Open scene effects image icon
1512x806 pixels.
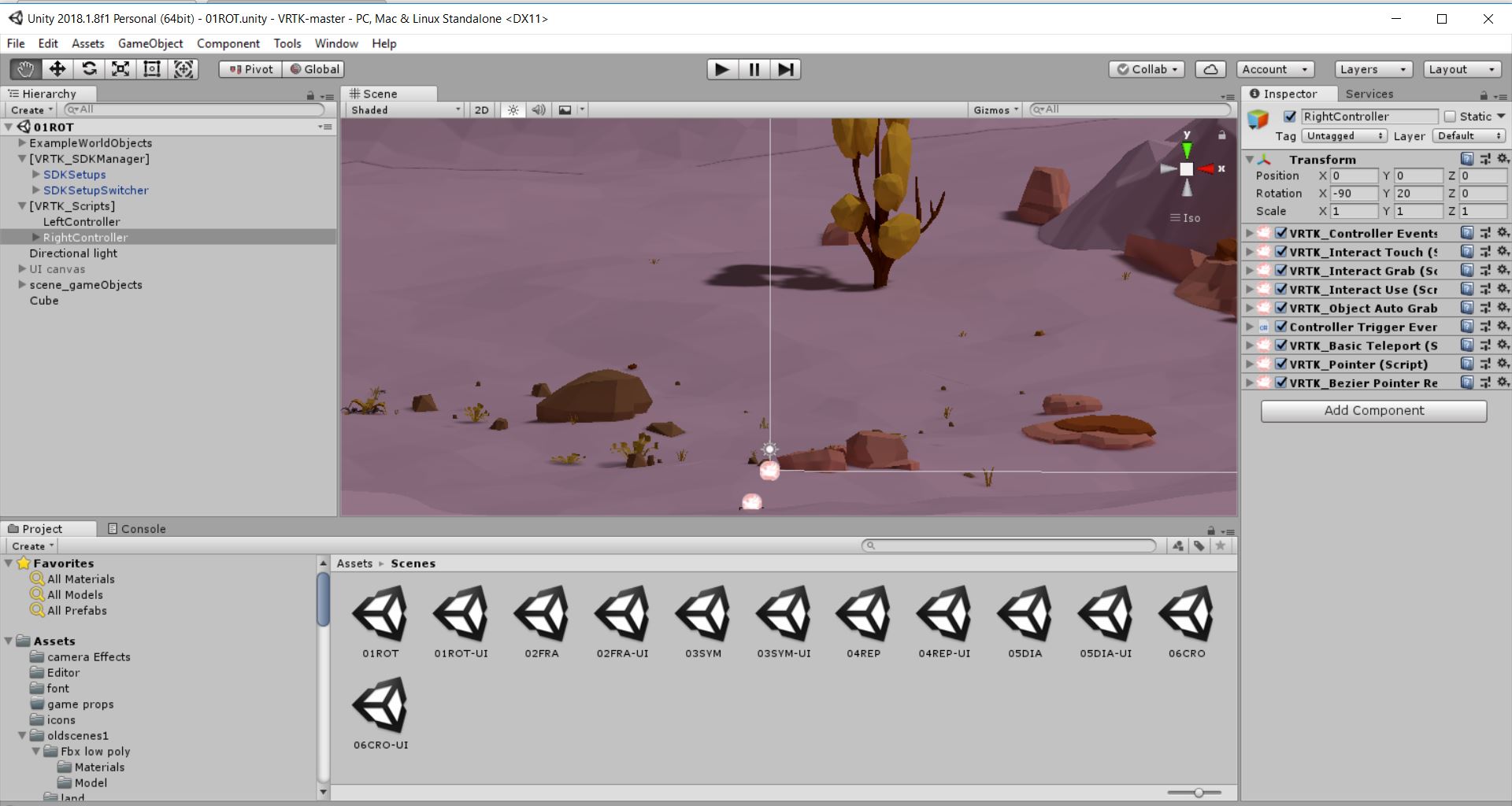pyautogui.click(x=565, y=110)
